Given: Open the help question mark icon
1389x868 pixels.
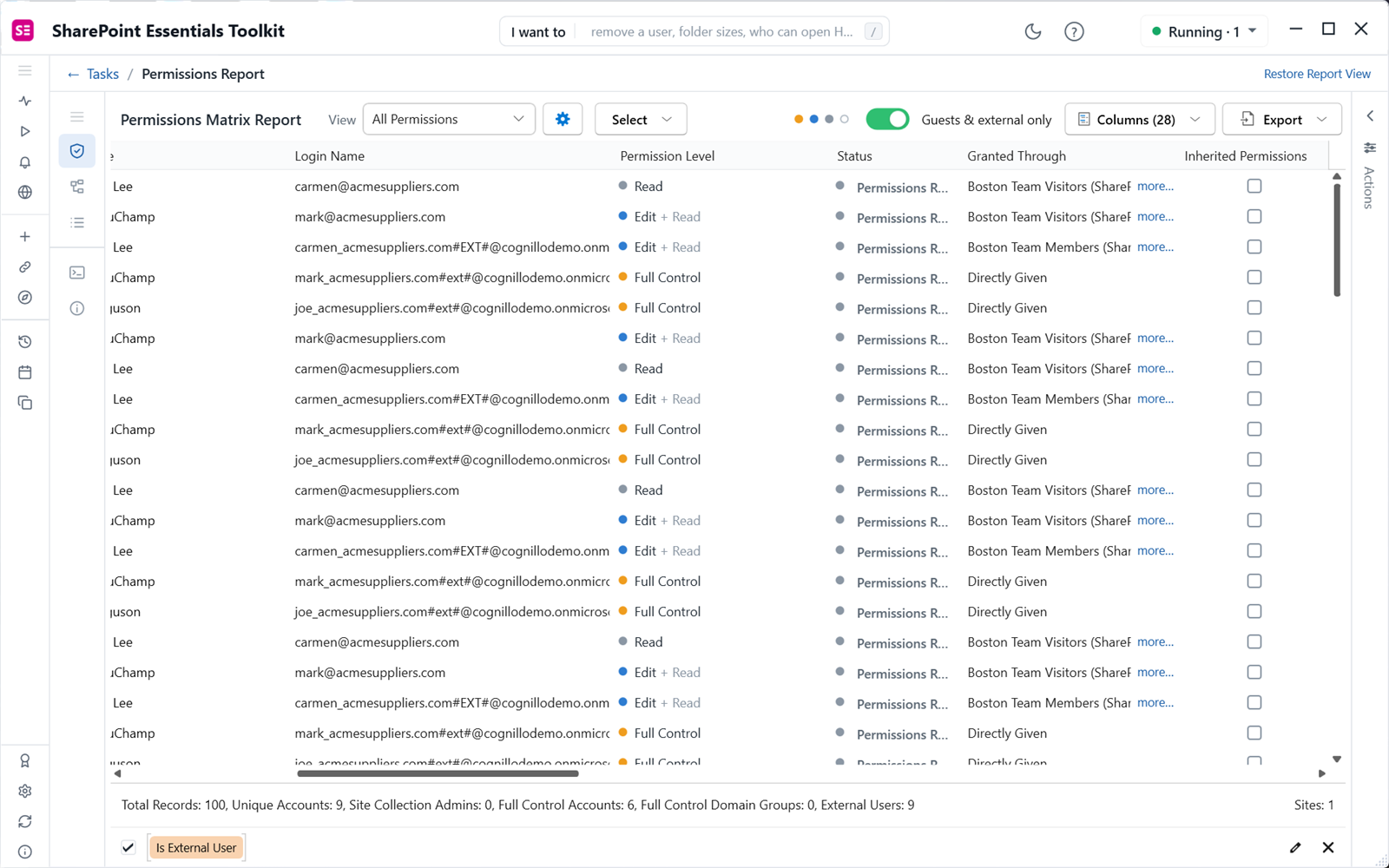Looking at the screenshot, I should (1074, 31).
